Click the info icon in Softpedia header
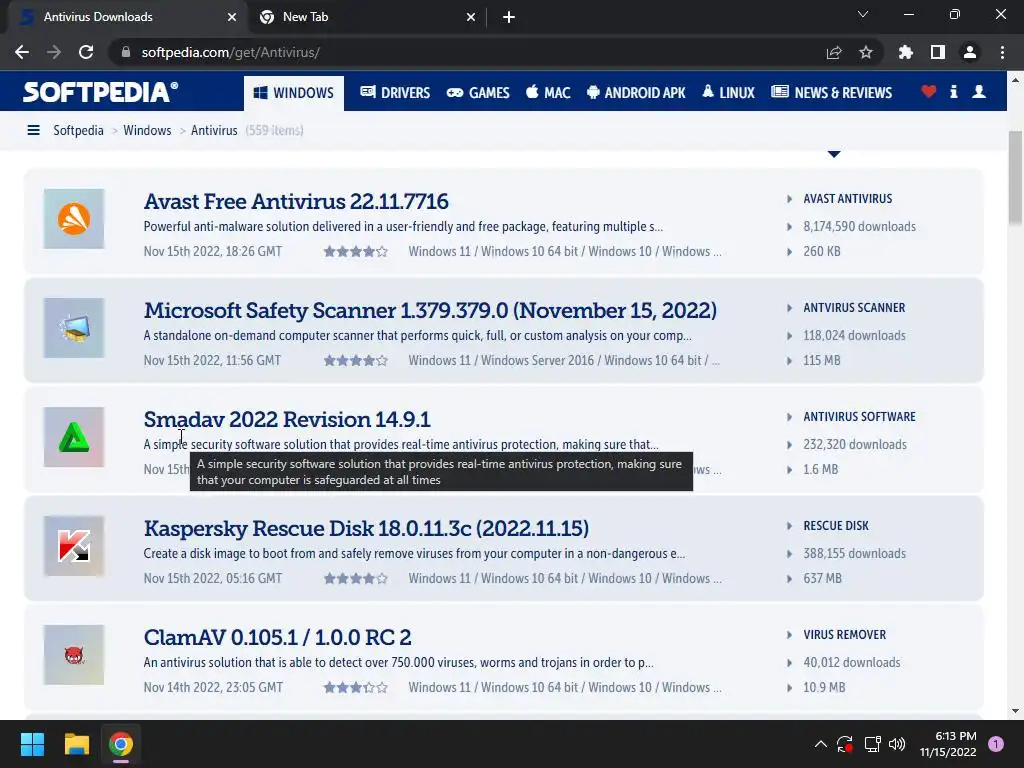The image size is (1024, 768). tap(954, 91)
